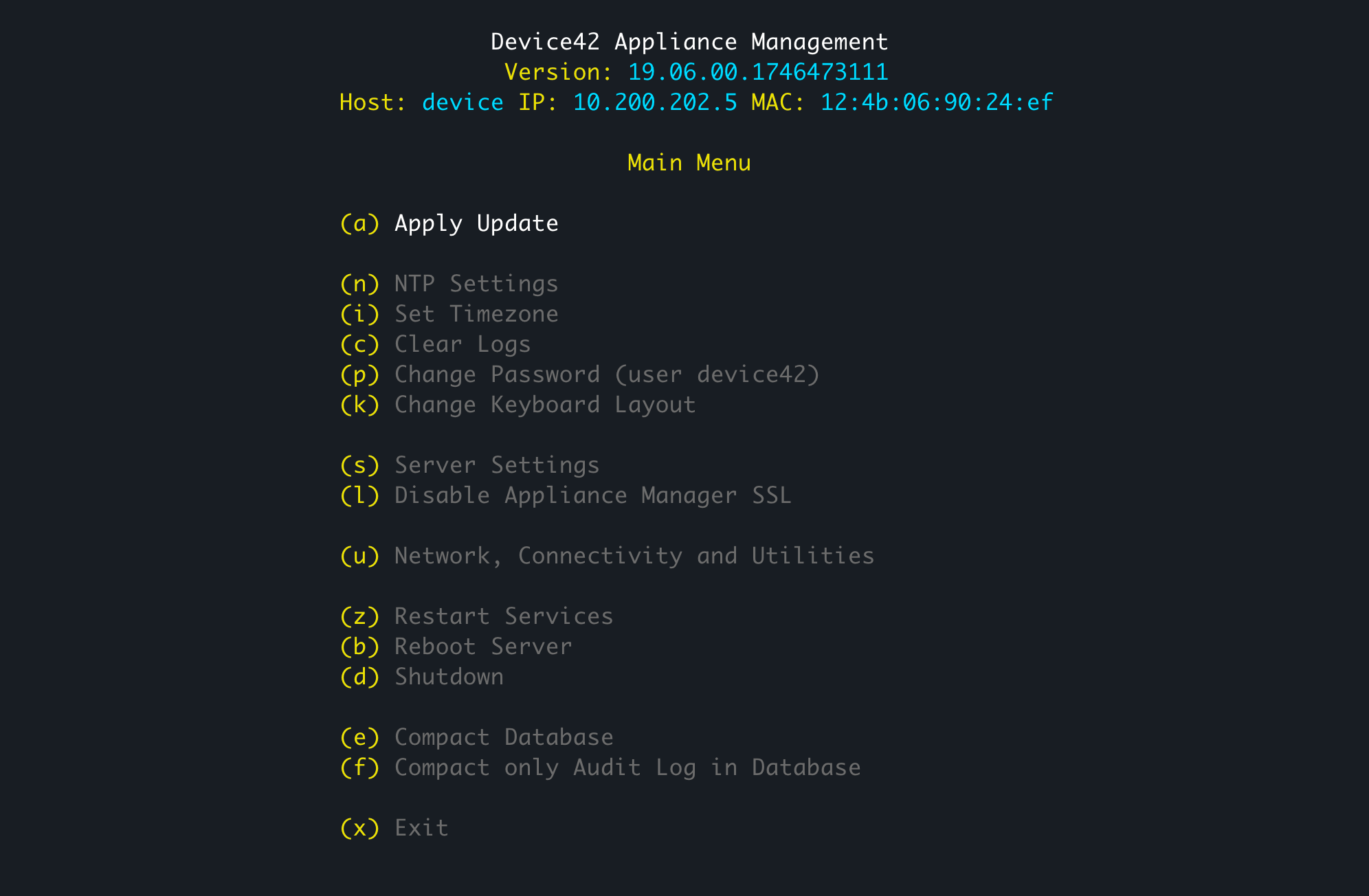Open NTP Settings

click(476, 283)
